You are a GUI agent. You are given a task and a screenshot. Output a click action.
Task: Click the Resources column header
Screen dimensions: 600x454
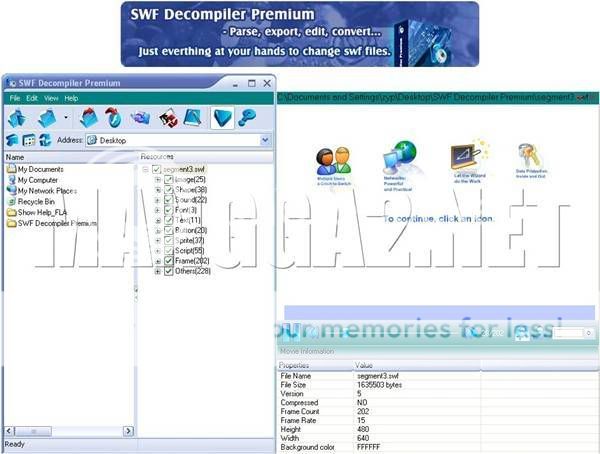pyautogui.click(x=205, y=157)
